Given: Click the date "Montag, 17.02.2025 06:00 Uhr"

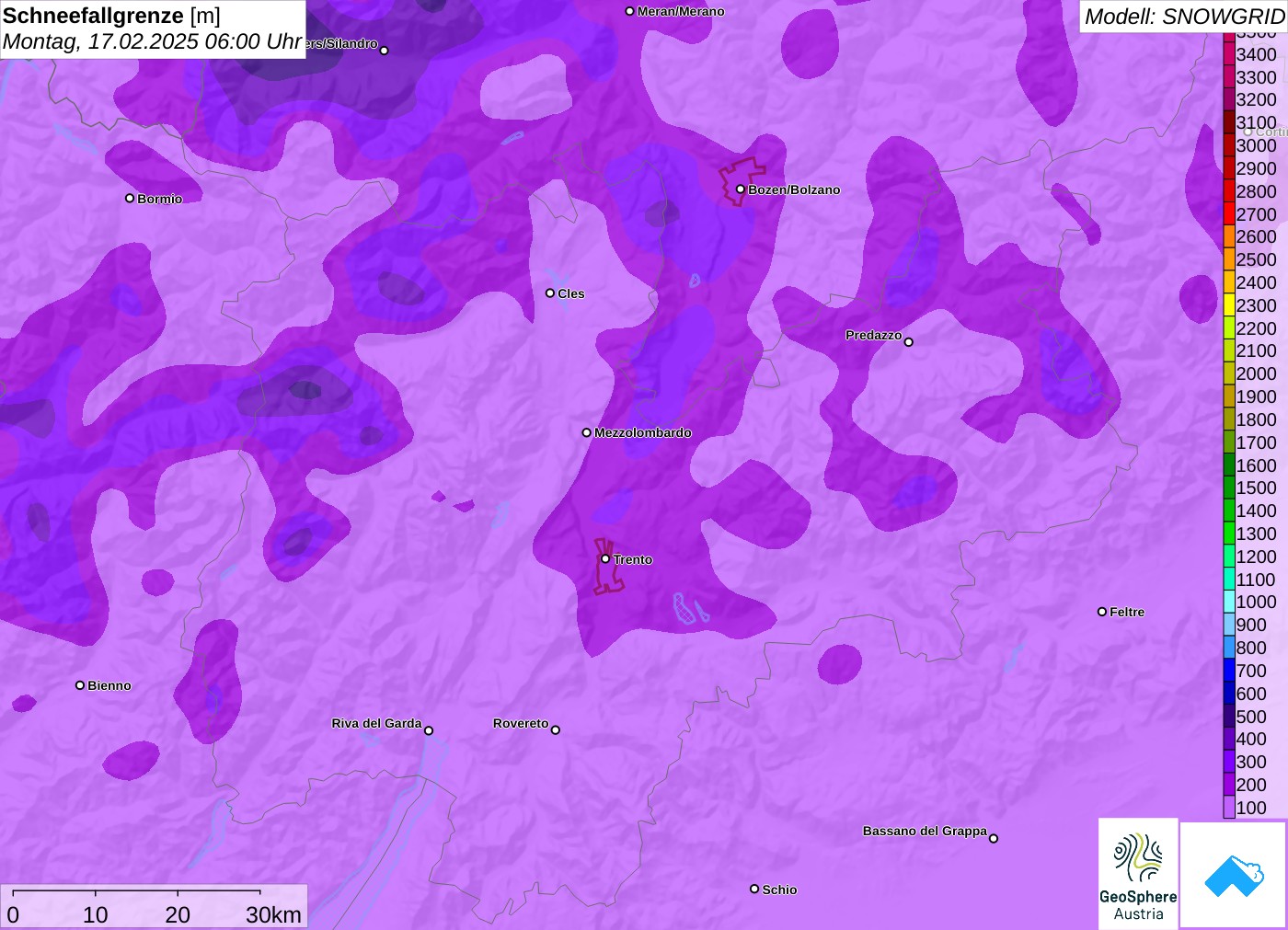Looking at the screenshot, I should (153, 41).
